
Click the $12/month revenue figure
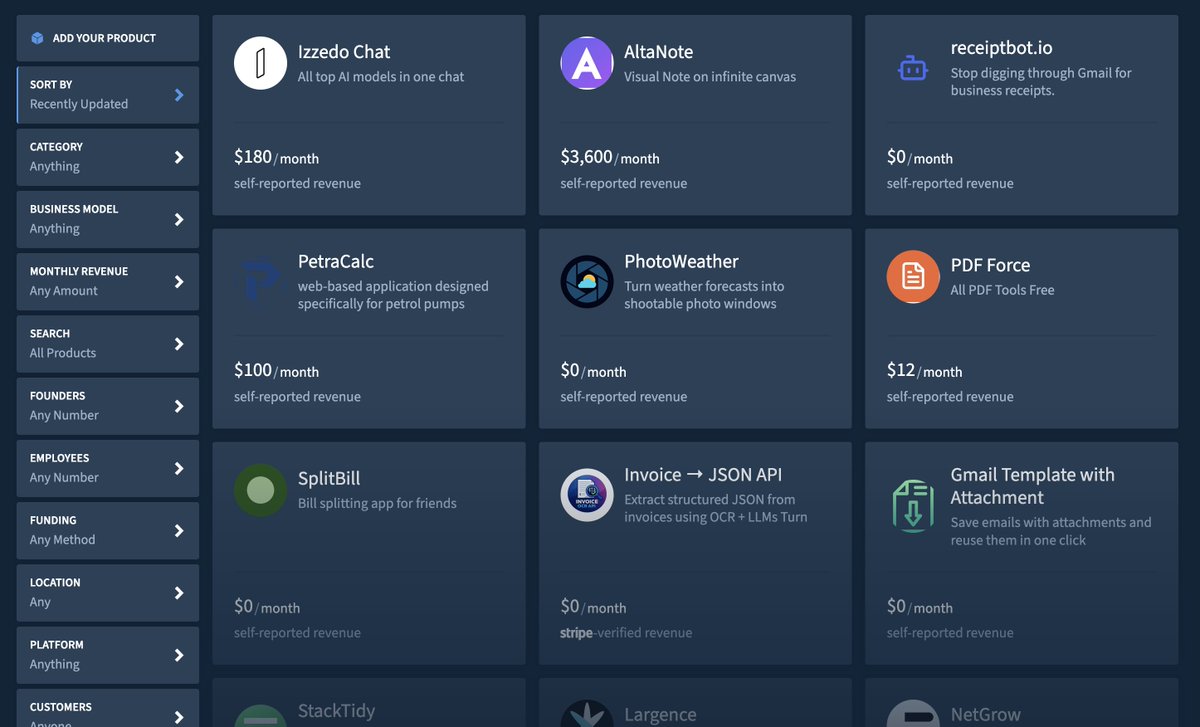924,370
